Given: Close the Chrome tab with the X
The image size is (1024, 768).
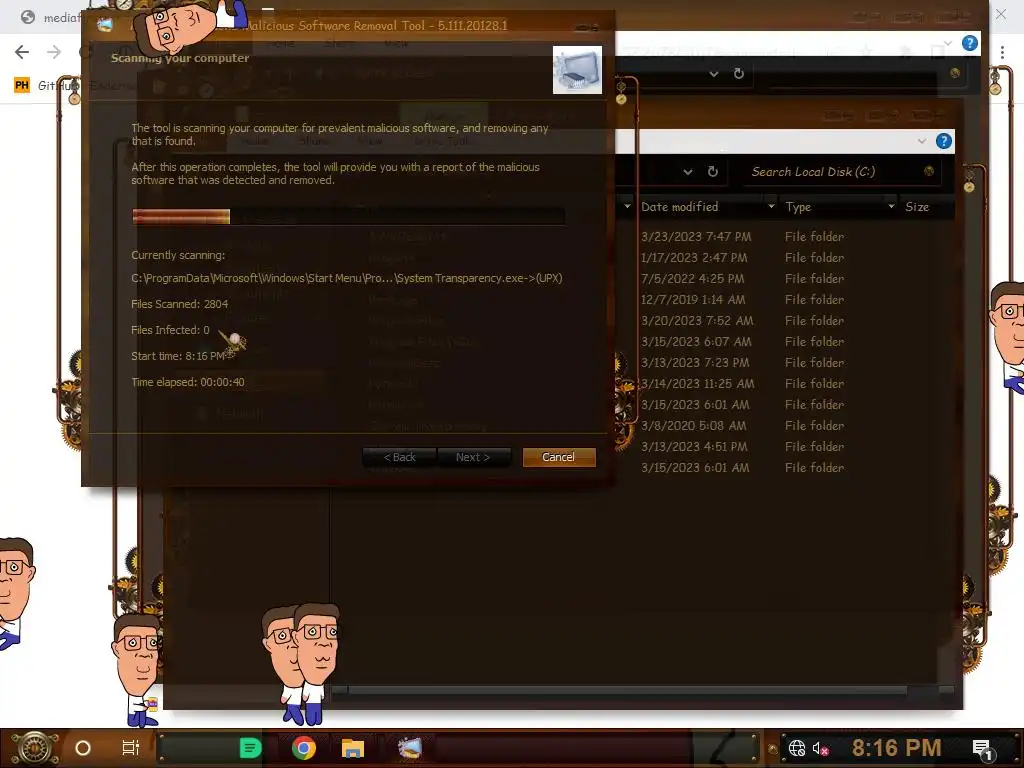Looking at the screenshot, I should 1000,14.
